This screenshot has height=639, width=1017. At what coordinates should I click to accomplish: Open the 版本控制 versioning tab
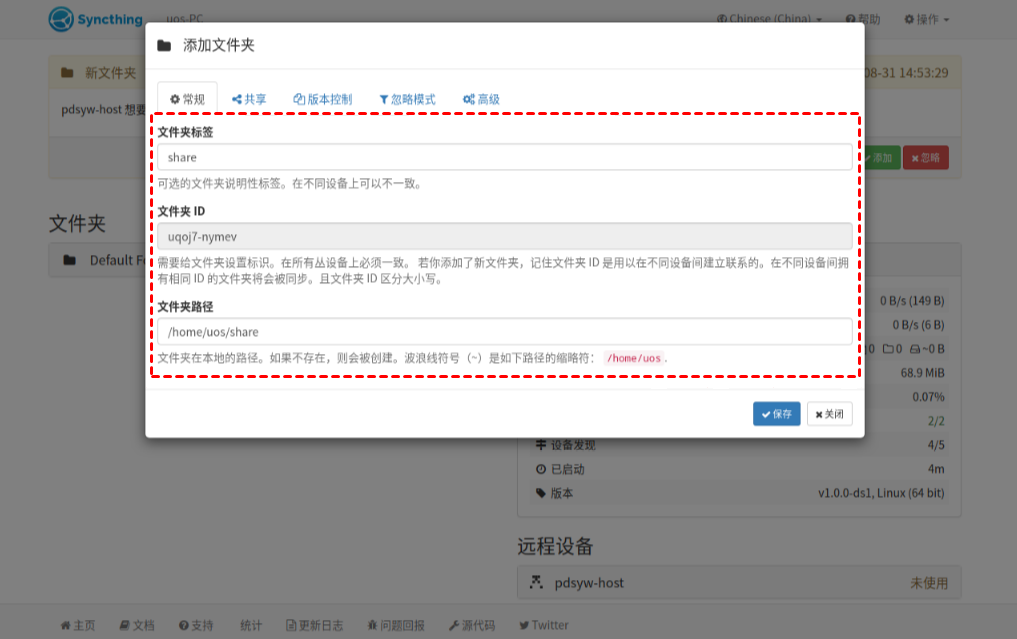coord(322,99)
